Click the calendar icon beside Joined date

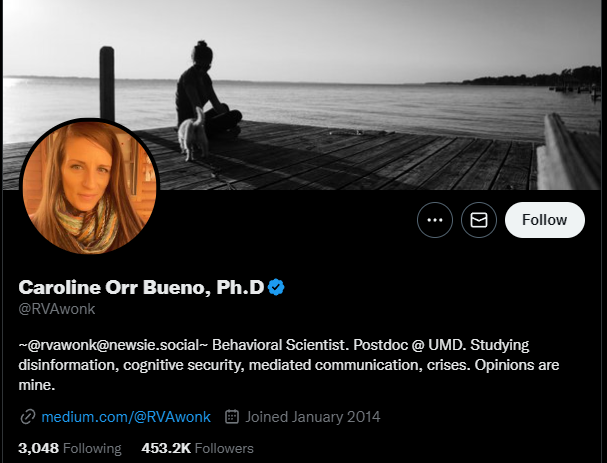click(232, 416)
